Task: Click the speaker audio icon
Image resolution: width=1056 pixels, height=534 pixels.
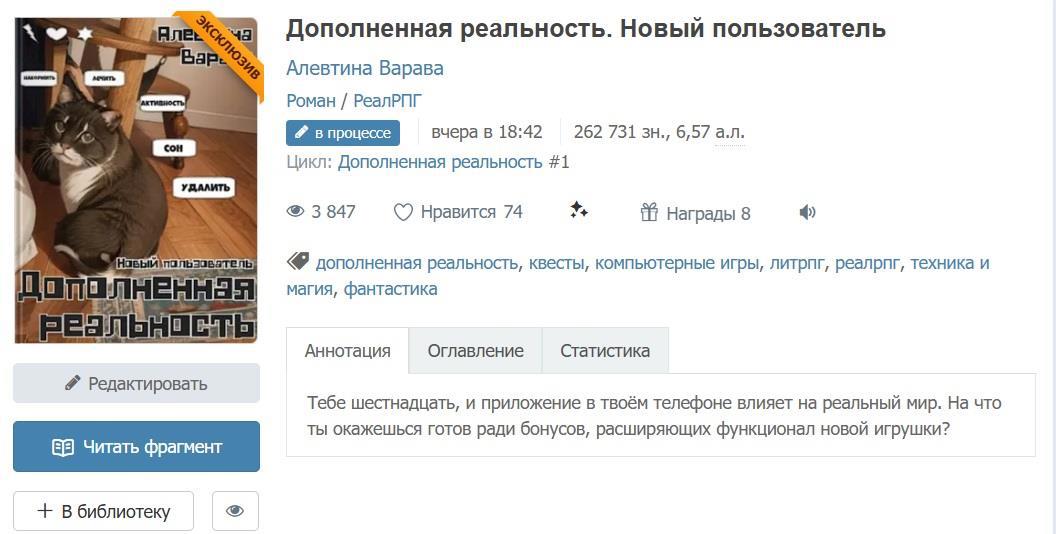Action: pos(808,212)
